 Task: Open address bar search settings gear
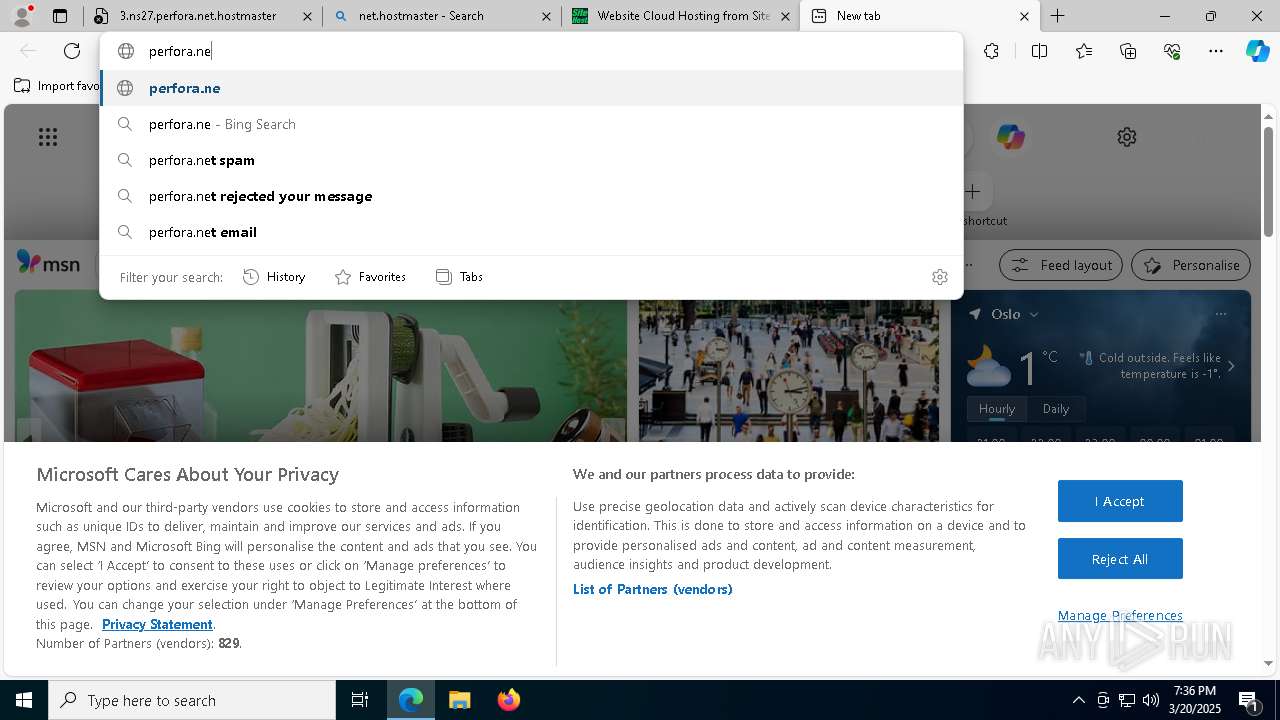point(940,277)
